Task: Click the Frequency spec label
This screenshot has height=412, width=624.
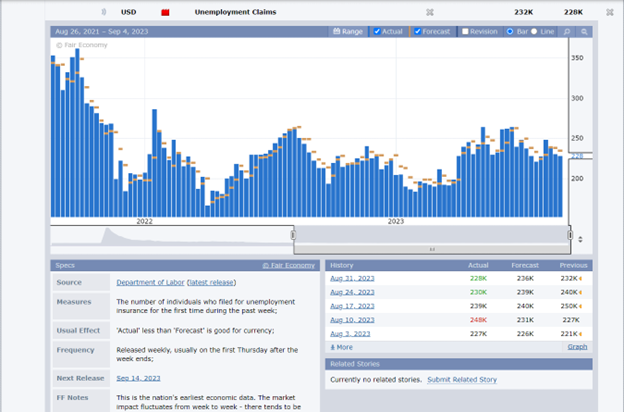Action: tap(76, 350)
